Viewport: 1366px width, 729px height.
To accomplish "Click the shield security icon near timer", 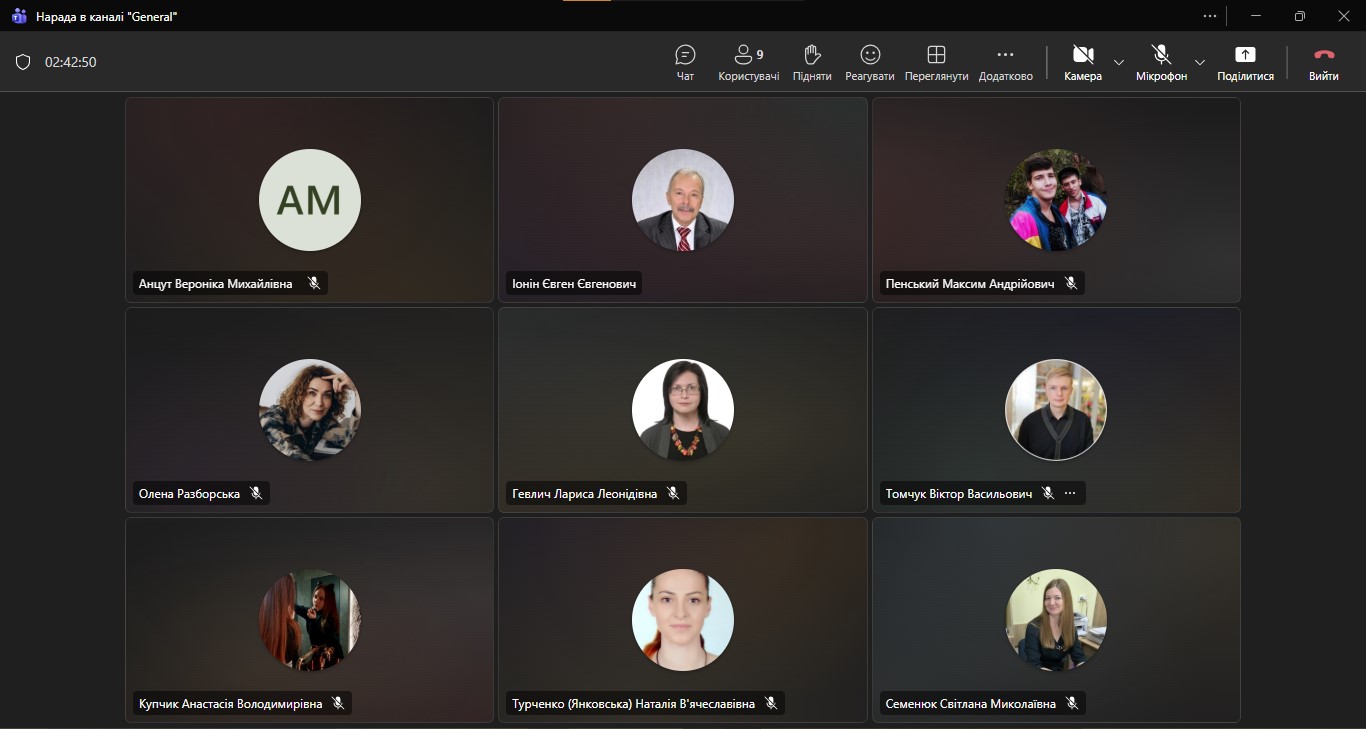I will coord(23,62).
